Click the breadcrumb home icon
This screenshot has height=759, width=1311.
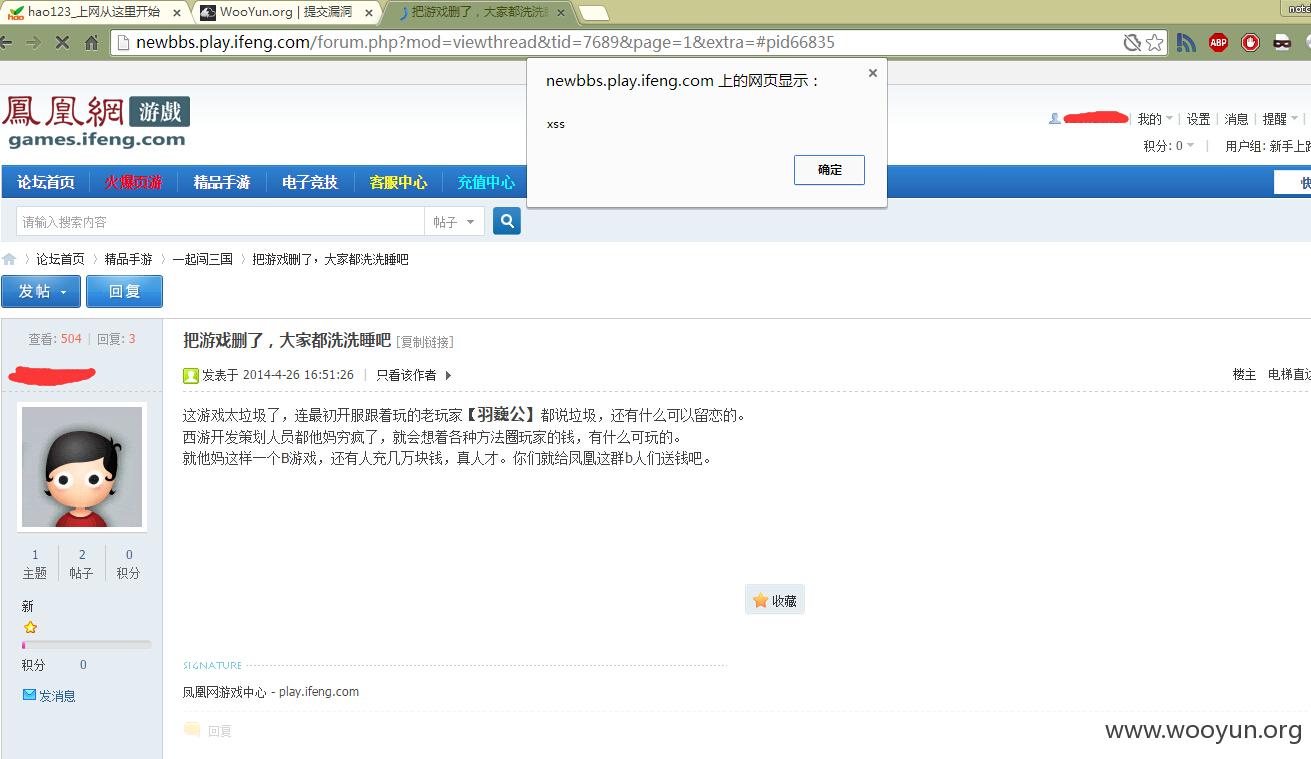pos(9,259)
